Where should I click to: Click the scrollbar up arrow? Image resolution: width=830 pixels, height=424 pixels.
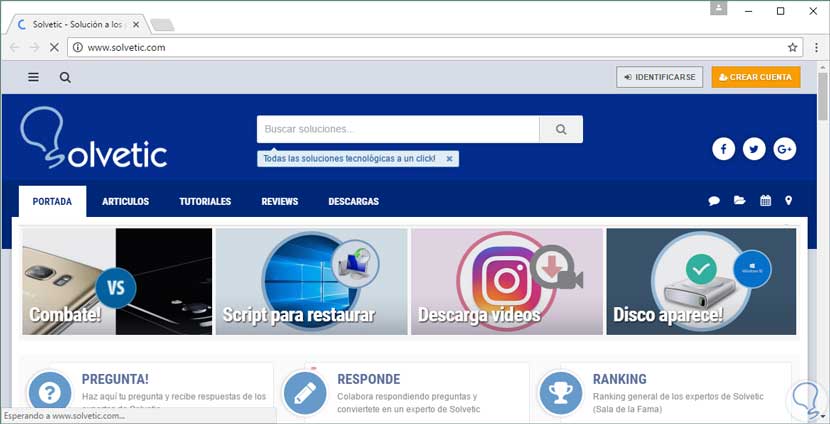point(823,66)
